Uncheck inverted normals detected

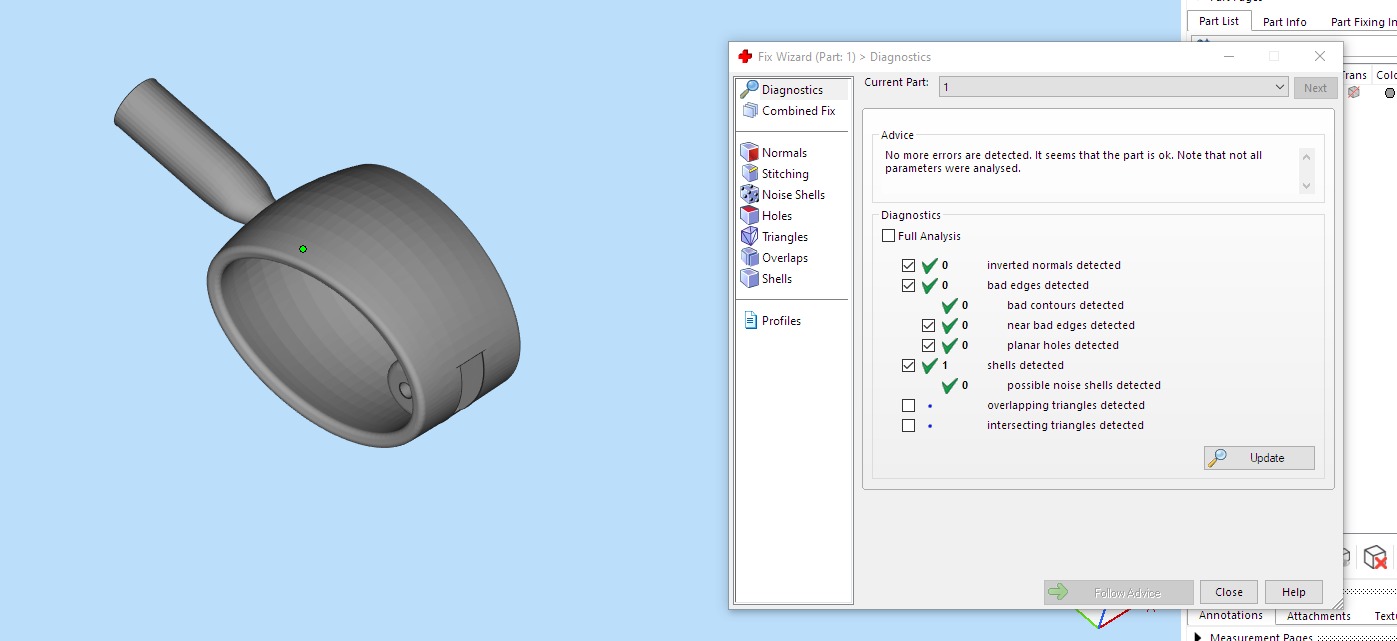(x=908, y=266)
